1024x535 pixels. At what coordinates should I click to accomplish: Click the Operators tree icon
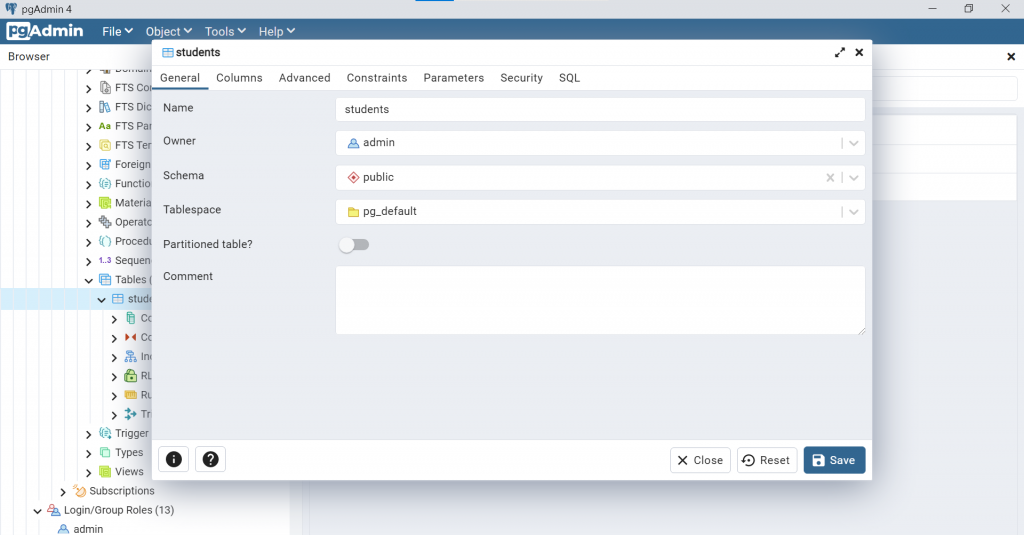104,222
